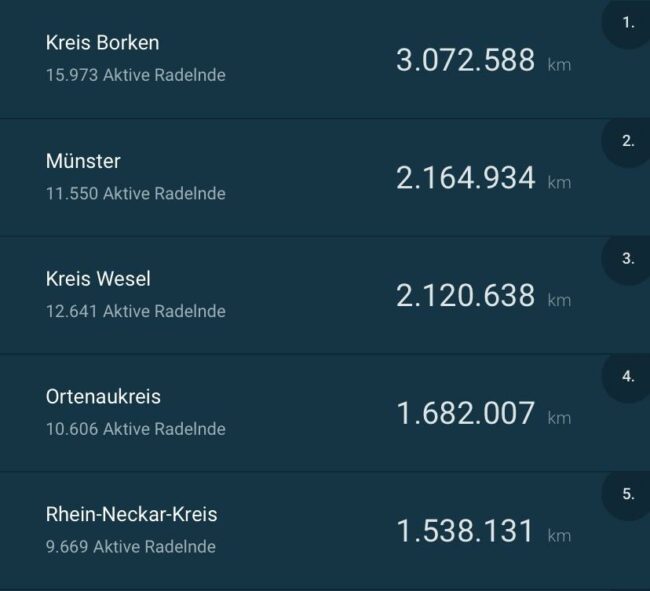This screenshot has width=650, height=591.
Task: Open the Rhein-Neckar-Kreis entry
Action: coord(131,515)
